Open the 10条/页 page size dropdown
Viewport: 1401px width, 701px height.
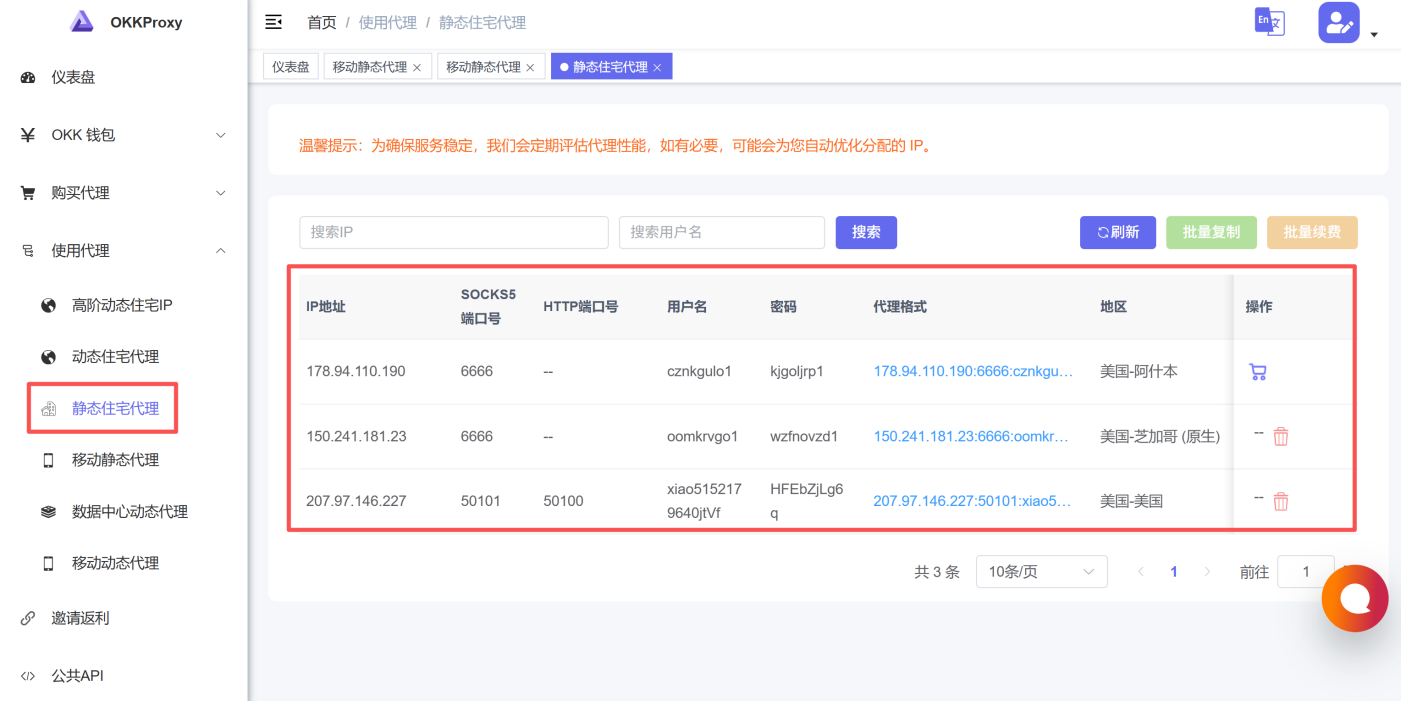pos(1041,572)
